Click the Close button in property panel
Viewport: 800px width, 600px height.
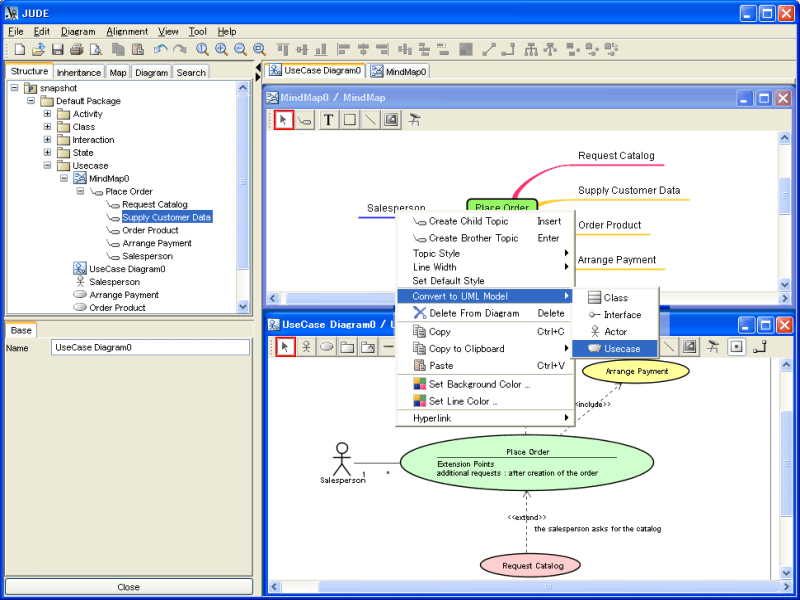point(129,587)
